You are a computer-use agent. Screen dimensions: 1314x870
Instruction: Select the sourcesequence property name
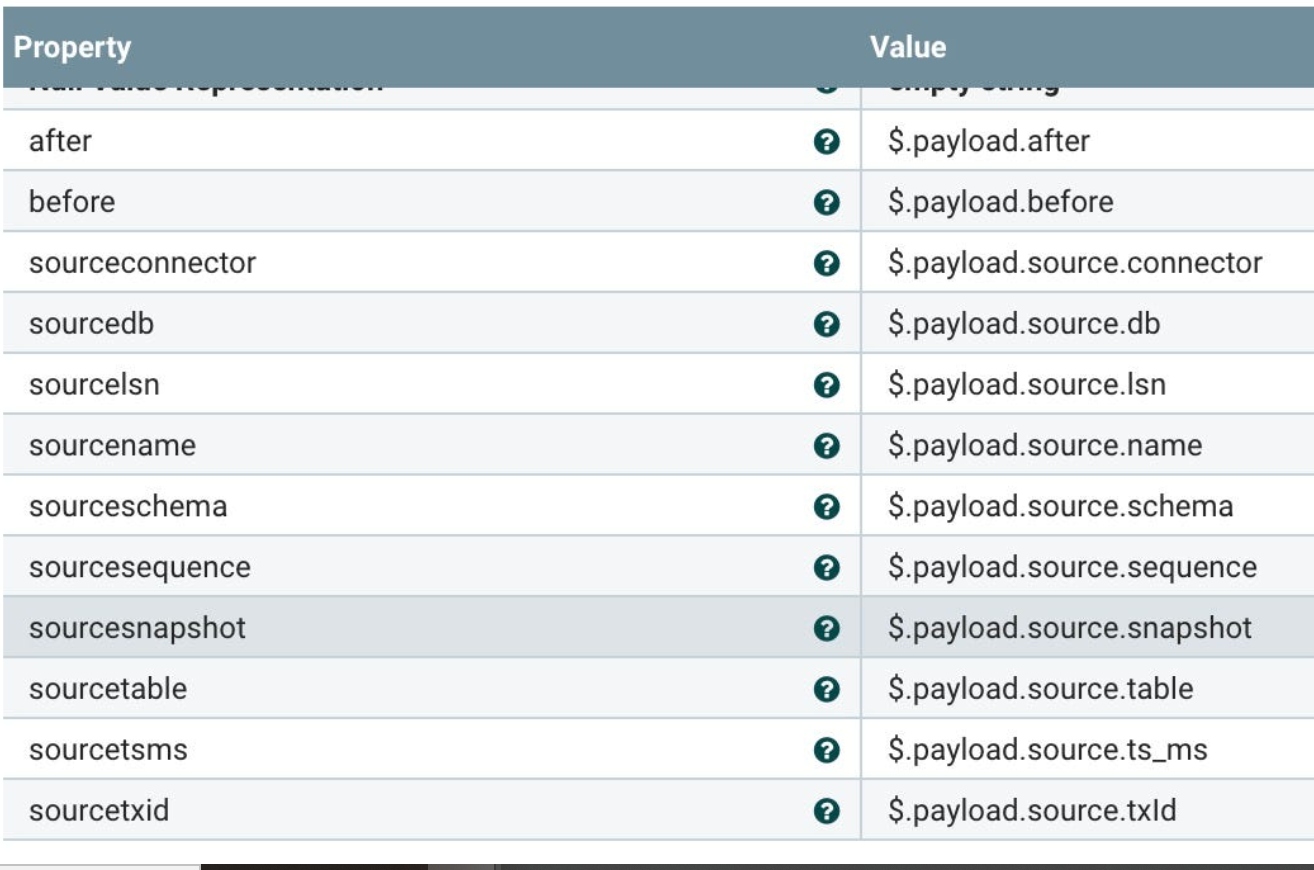point(140,568)
